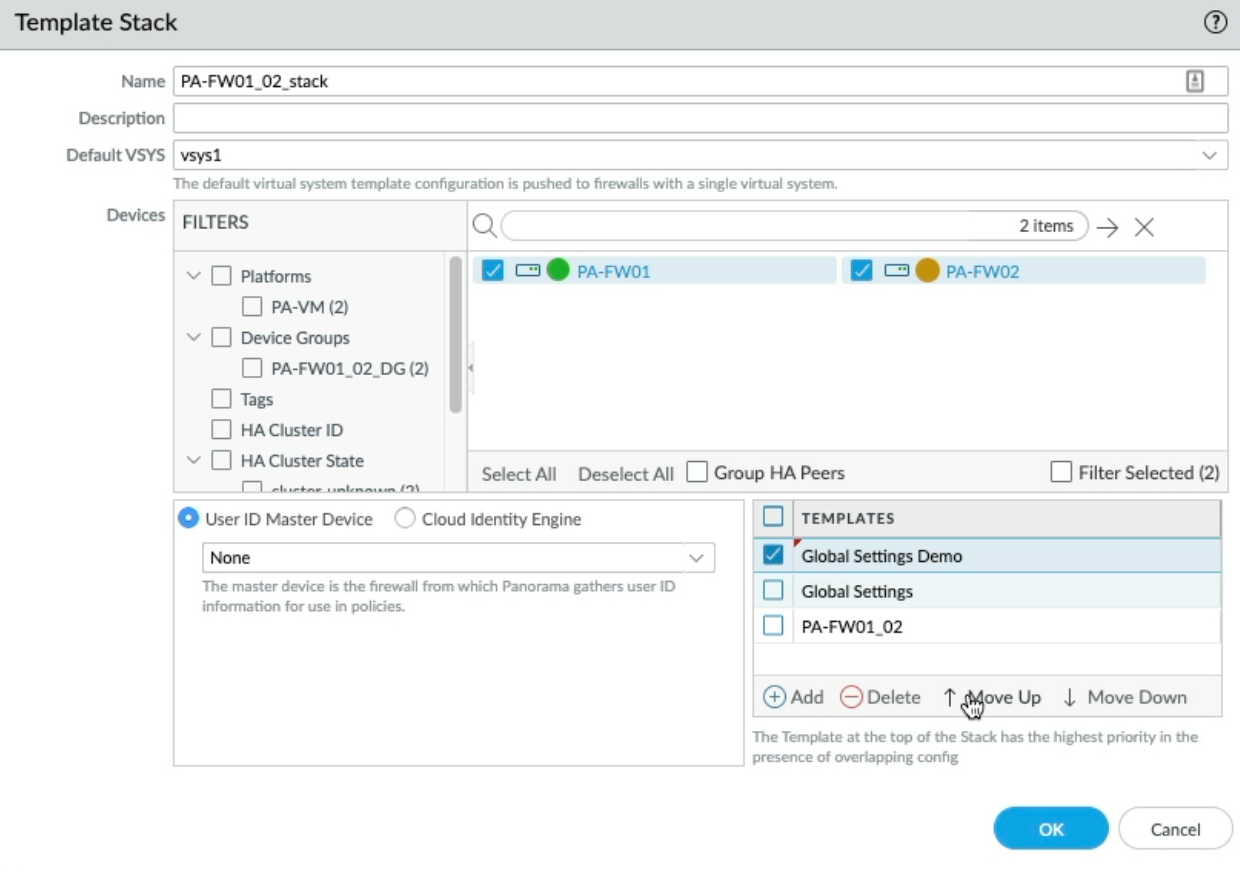Click the device search magnifier icon
Screen dimensions: 1240x871
484,226
